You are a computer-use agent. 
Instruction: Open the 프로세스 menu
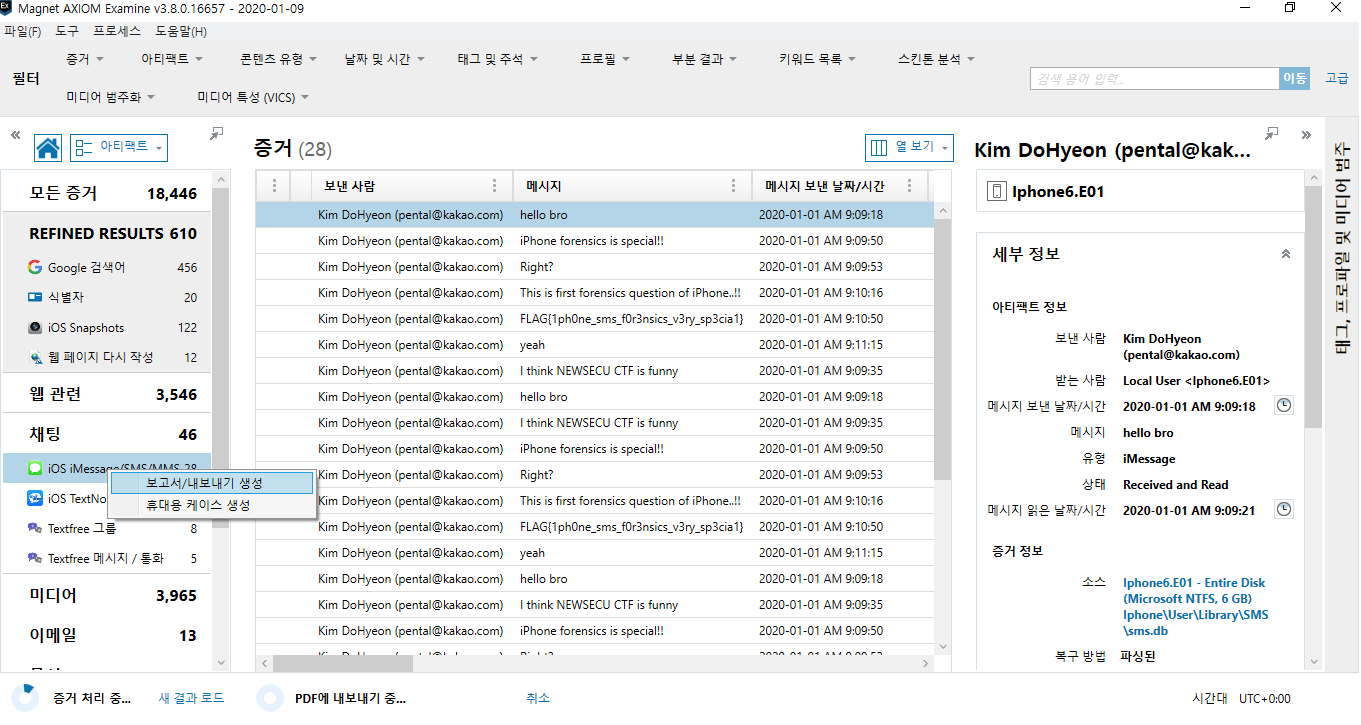pos(117,31)
